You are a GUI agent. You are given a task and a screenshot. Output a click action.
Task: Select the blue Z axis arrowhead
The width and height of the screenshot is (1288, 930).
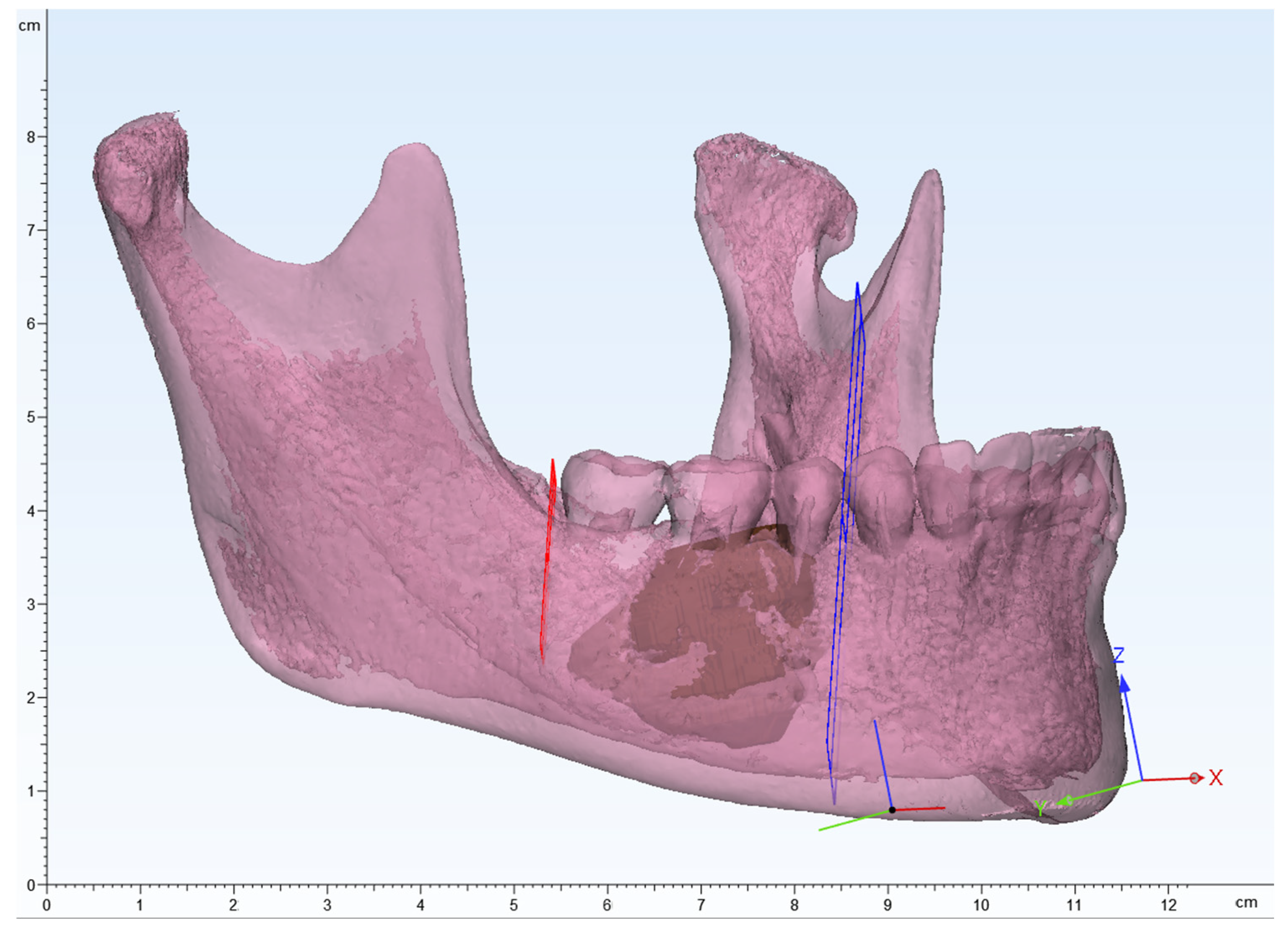click(x=1124, y=684)
